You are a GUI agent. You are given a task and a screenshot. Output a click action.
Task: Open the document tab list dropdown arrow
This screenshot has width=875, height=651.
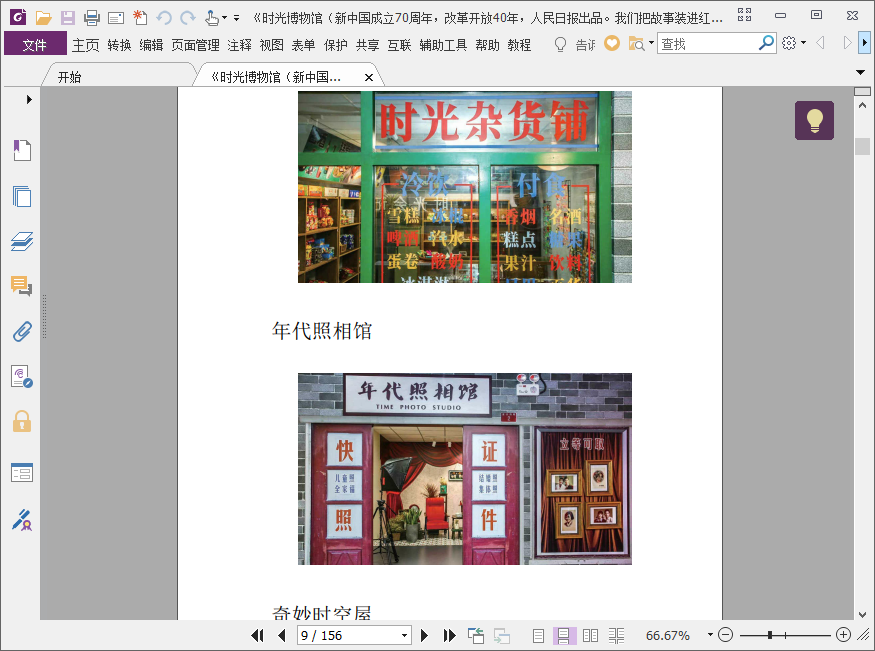click(860, 73)
